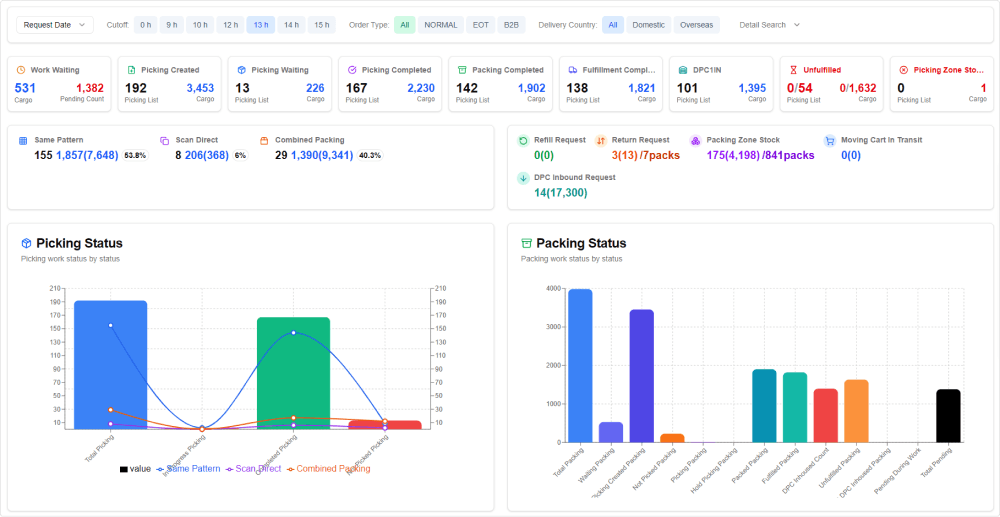Select the 13 h cutoff option
The height and width of the screenshot is (517, 1000).
point(261,25)
